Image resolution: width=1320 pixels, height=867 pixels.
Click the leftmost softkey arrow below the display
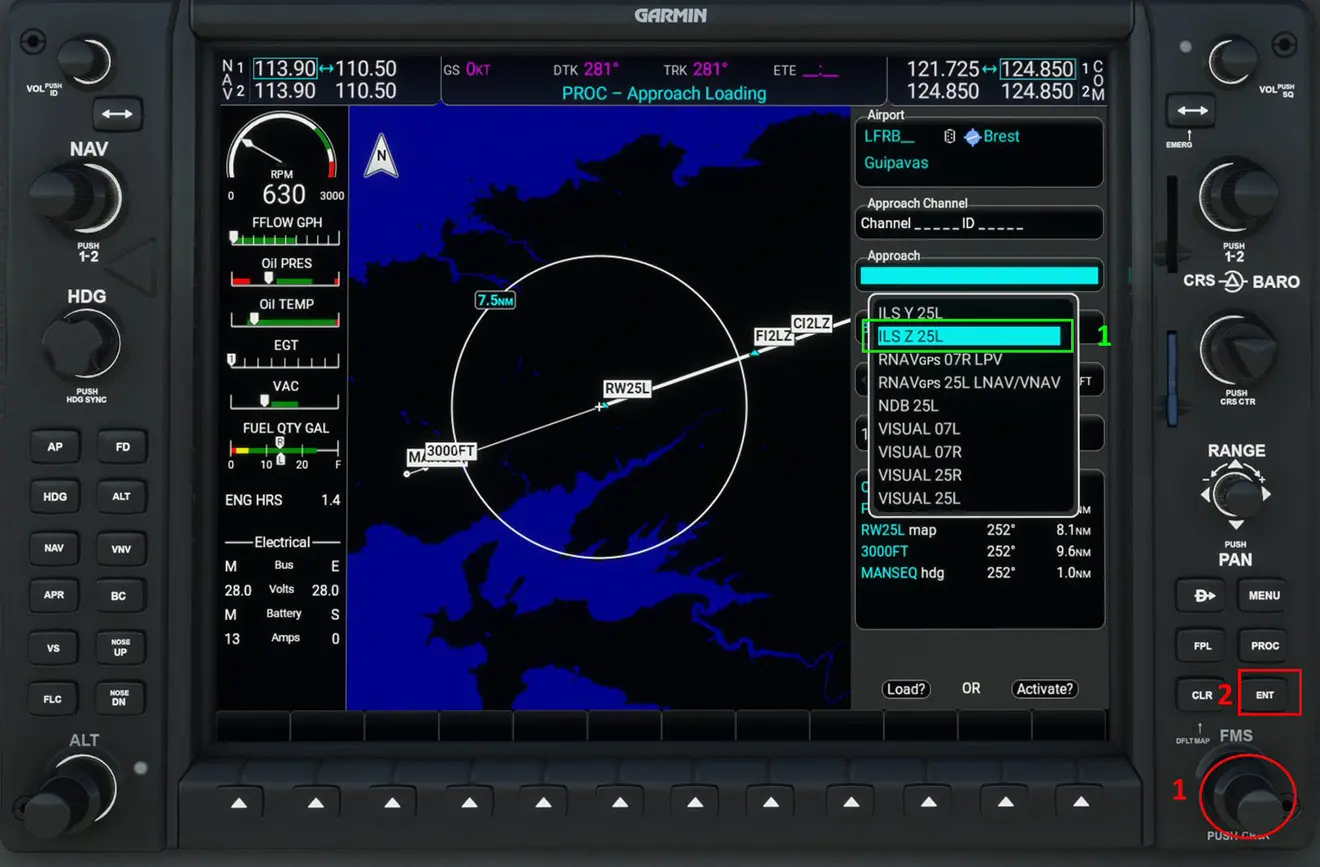click(x=239, y=803)
